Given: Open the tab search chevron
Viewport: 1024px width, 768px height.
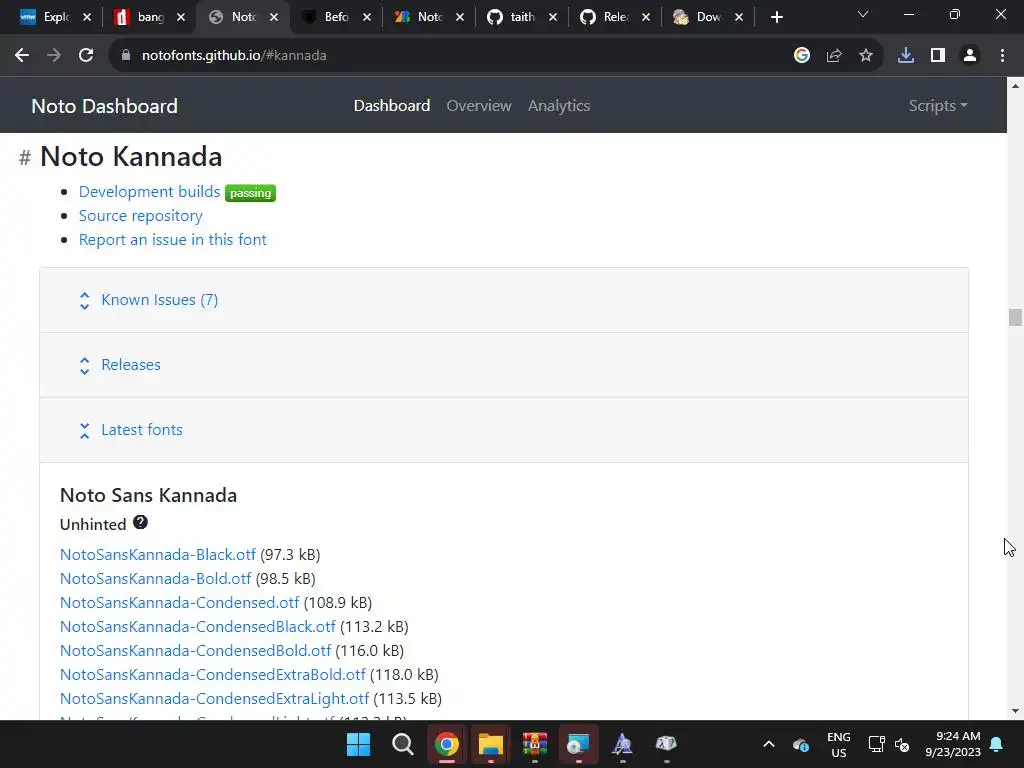Looking at the screenshot, I should click(863, 14).
